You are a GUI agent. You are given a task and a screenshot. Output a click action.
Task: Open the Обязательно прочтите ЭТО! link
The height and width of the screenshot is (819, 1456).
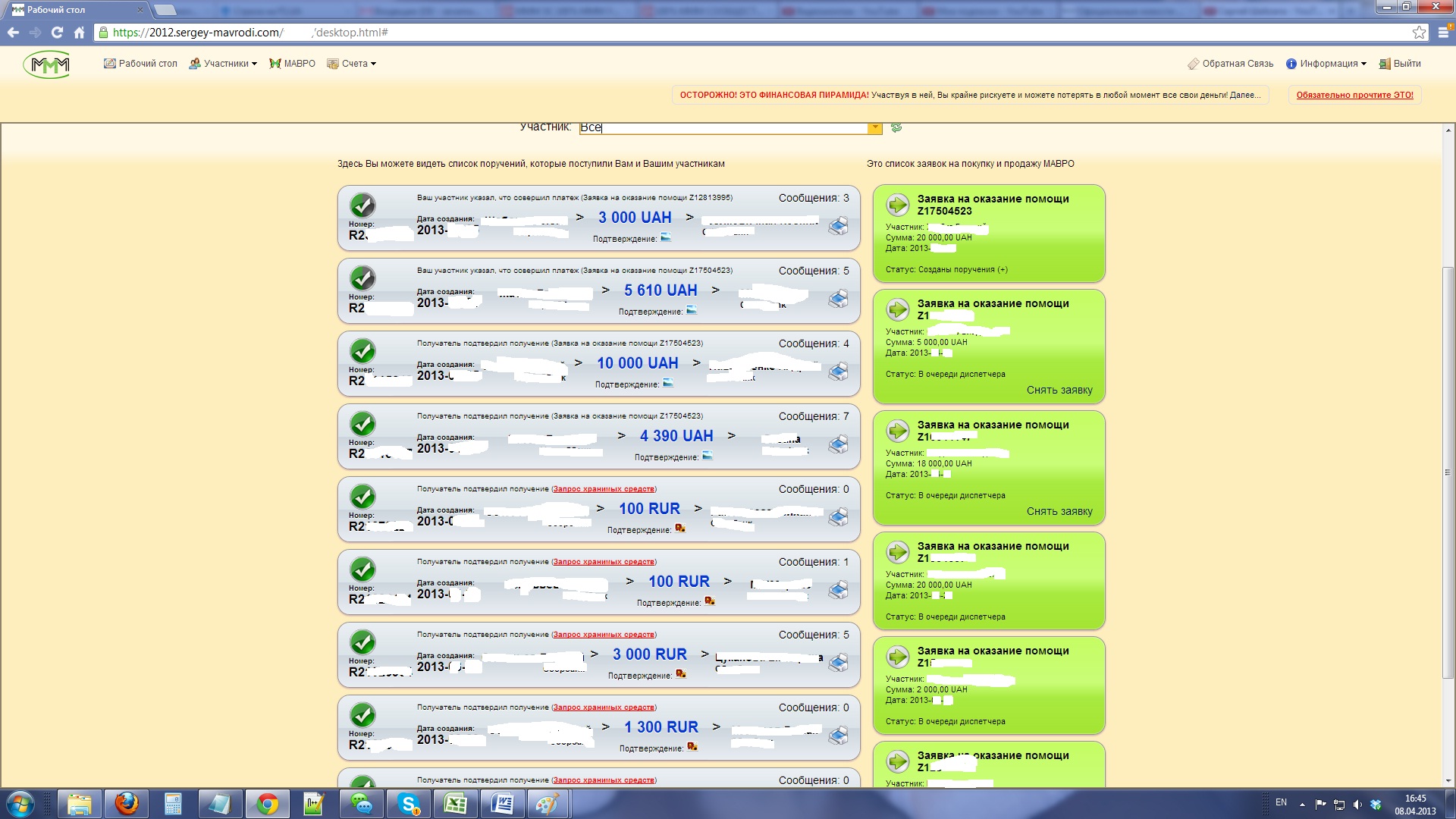click(x=1354, y=95)
